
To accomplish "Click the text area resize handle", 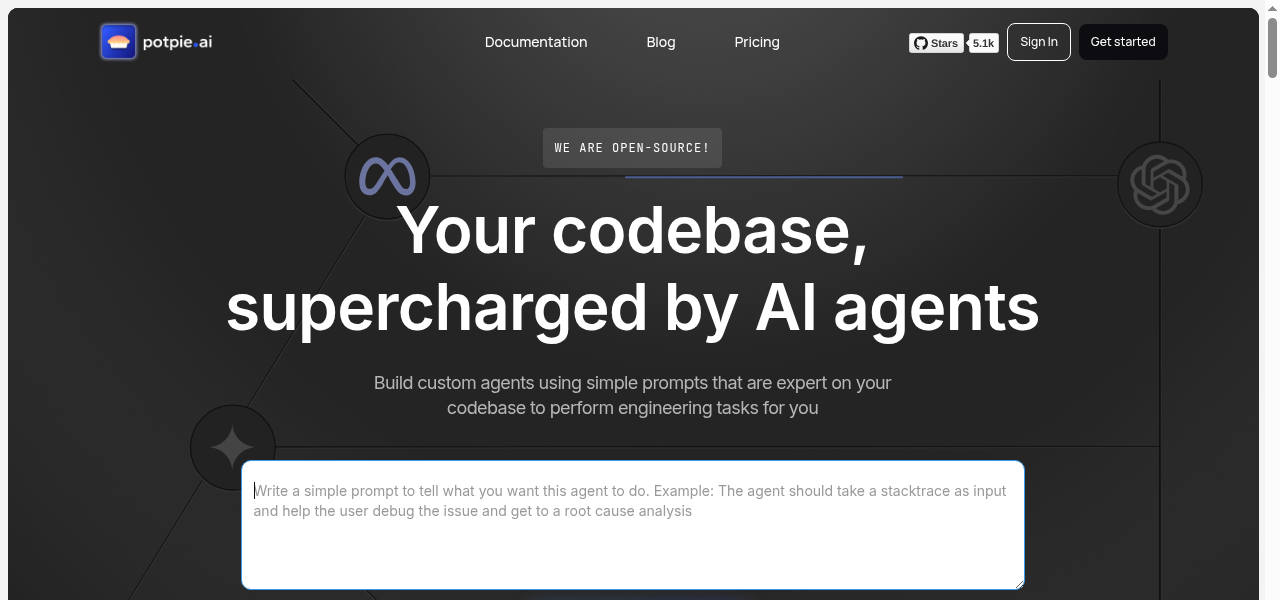I will (1018, 583).
